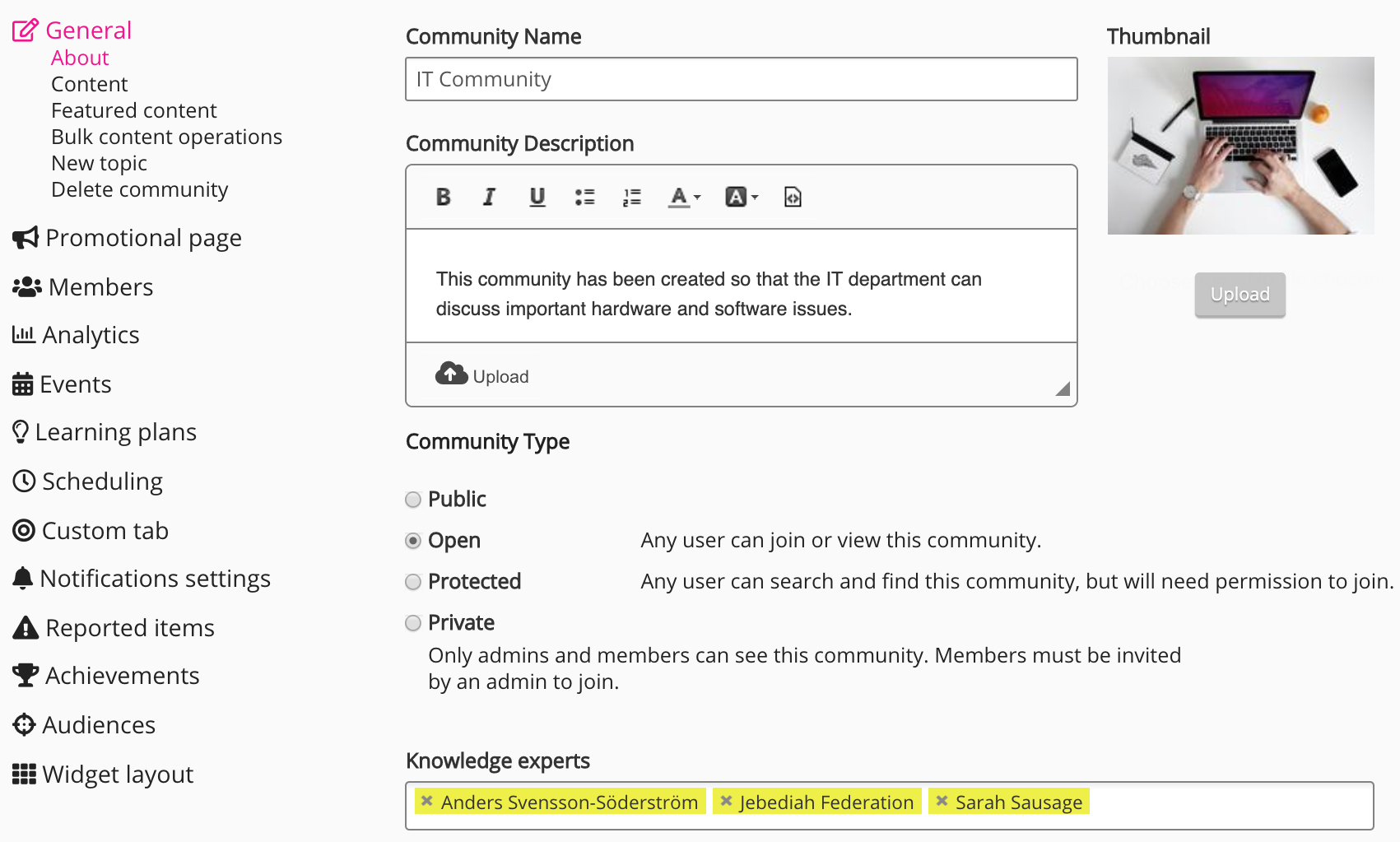Click the cloud Upload icon in editor
The width and height of the screenshot is (1400, 842).
pyautogui.click(x=451, y=374)
